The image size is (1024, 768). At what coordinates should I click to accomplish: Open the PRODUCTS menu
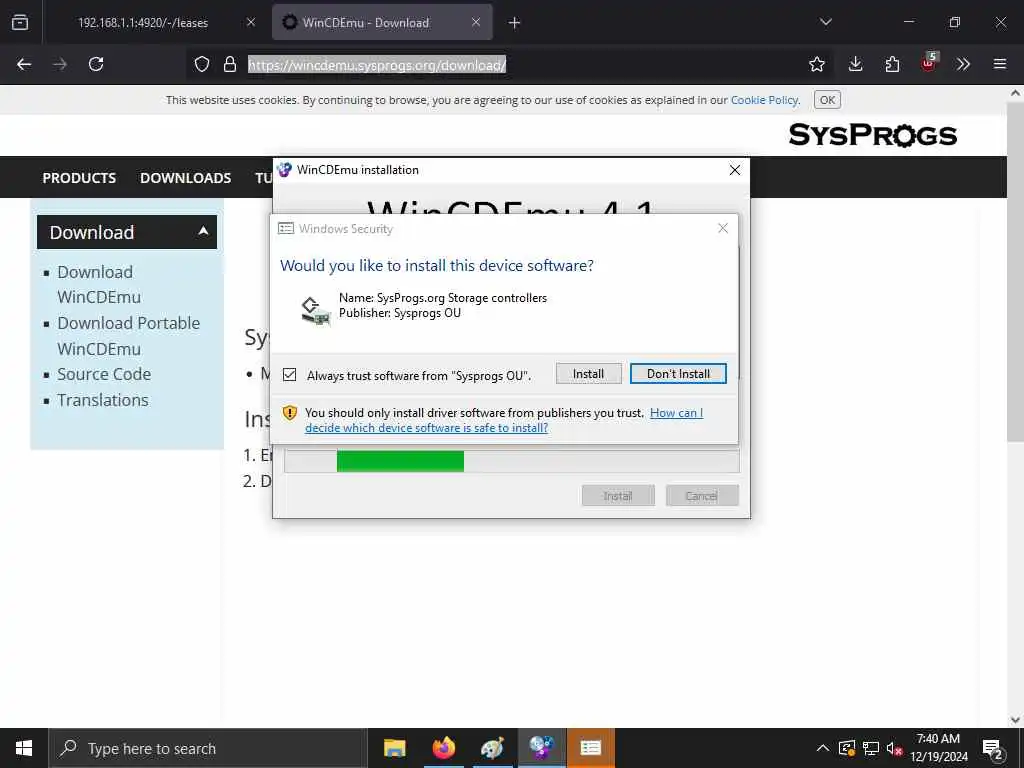pyautogui.click(x=79, y=178)
